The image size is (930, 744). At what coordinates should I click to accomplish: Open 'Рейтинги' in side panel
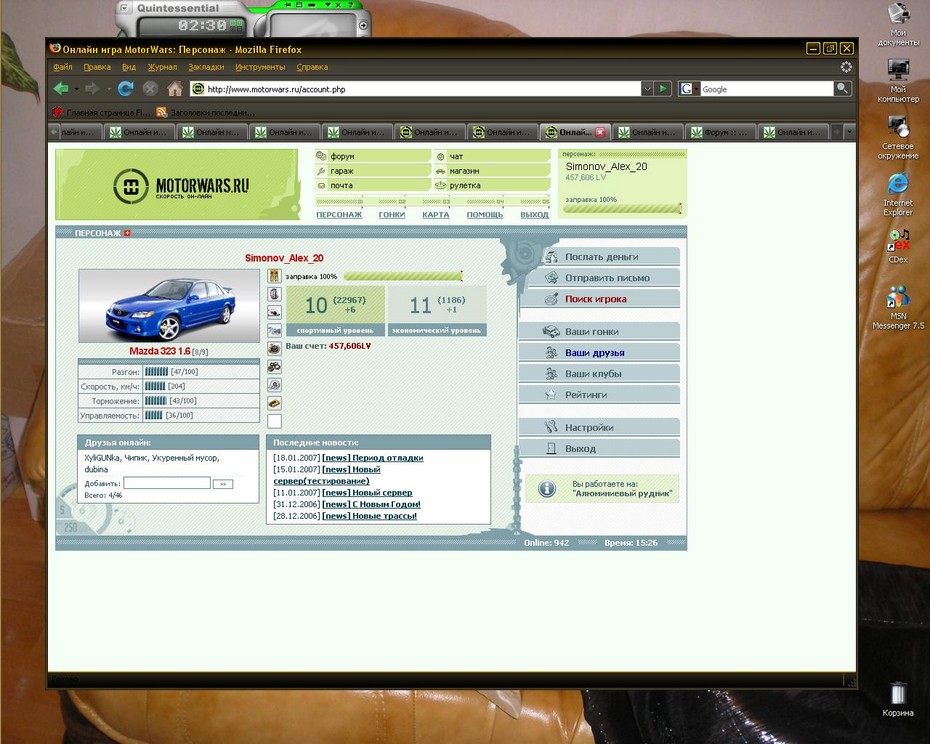[599, 395]
